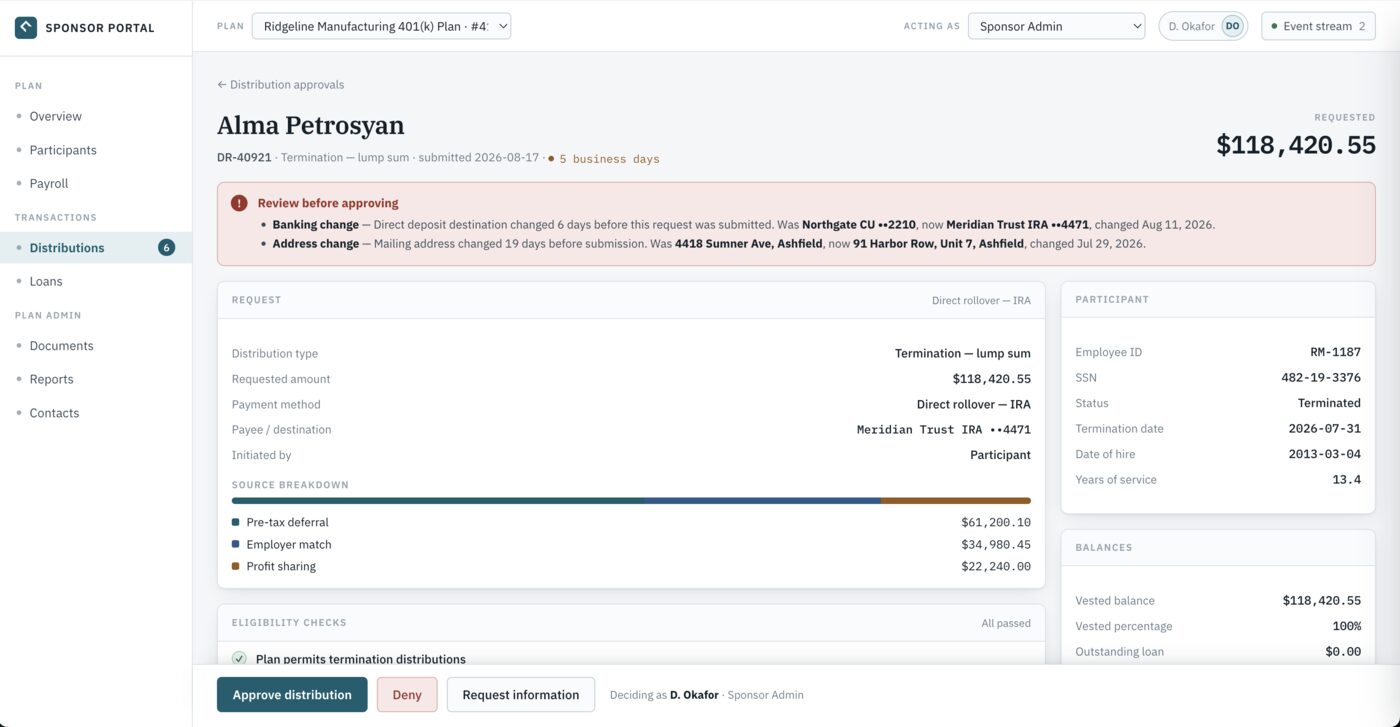Open the Plan selector dropdown
Image resolution: width=1400 pixels, height=727 pixels.
point(381,26)
